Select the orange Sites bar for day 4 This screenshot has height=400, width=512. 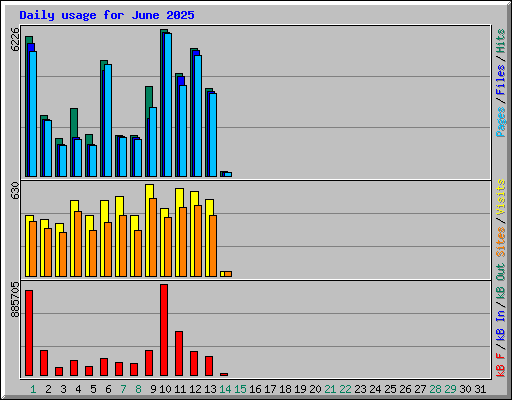pyautogui.click(x=78, y=244)
